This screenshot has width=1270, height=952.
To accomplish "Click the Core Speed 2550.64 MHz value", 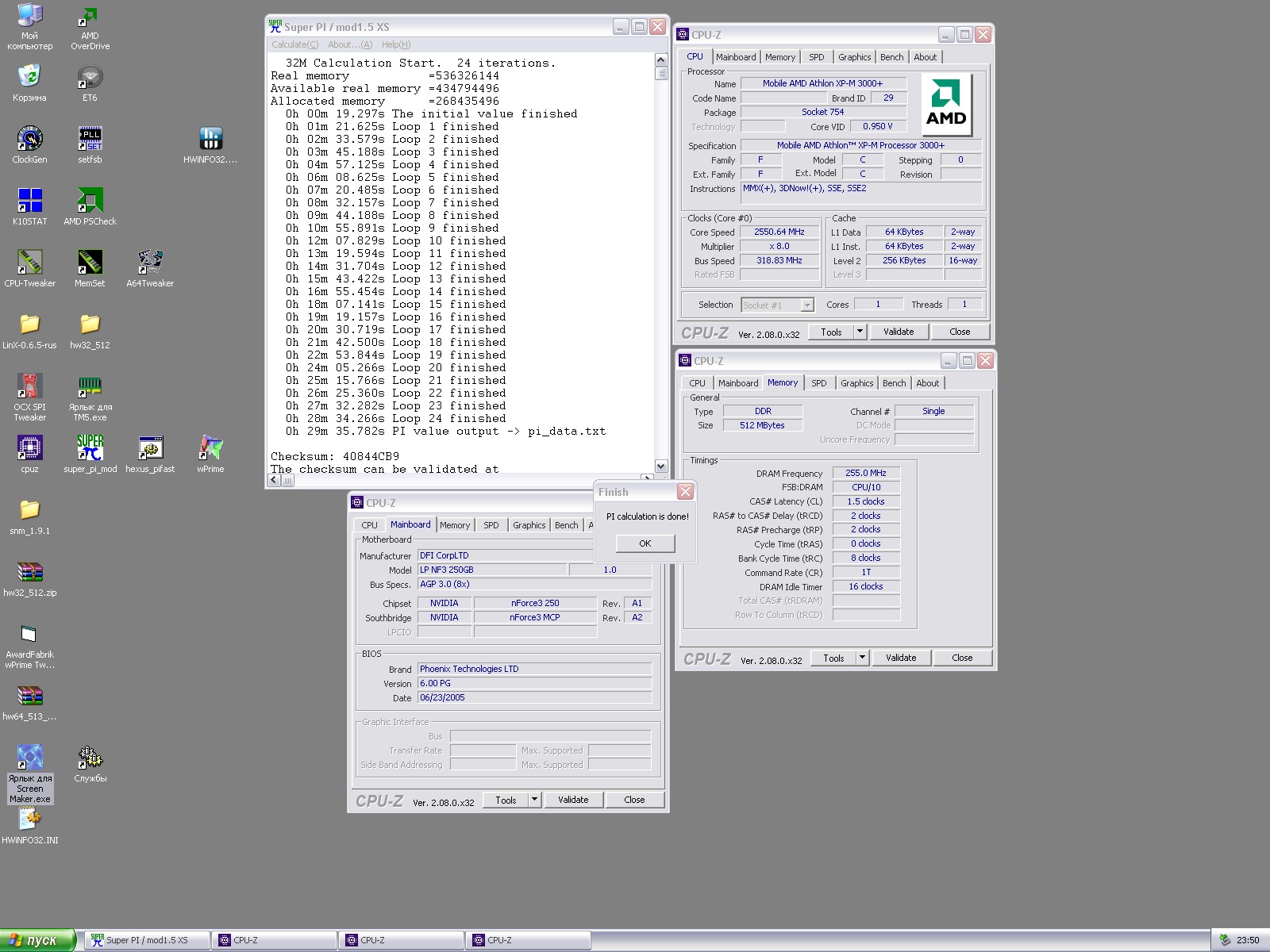I will coord(779,232).
